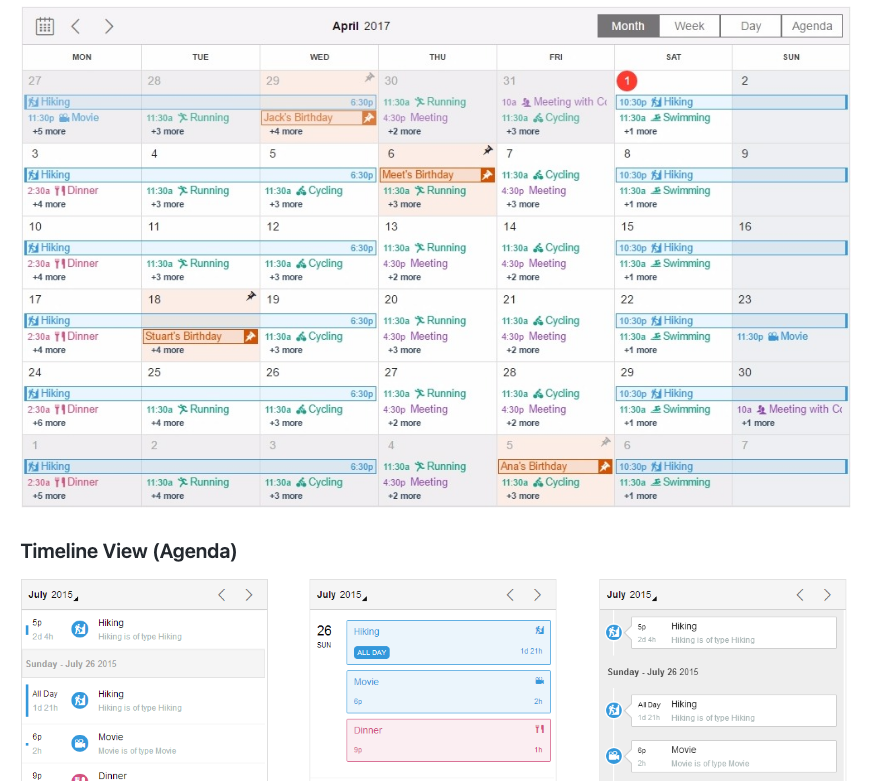Click pin marker on March 29 cell

pyautogui.click(x=369, y=77)
